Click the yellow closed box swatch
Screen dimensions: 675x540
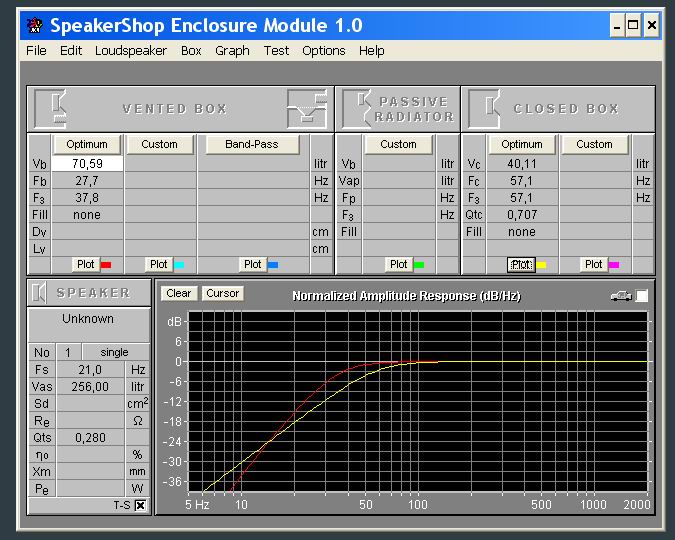pyautogui.click(x=542, y=265)
